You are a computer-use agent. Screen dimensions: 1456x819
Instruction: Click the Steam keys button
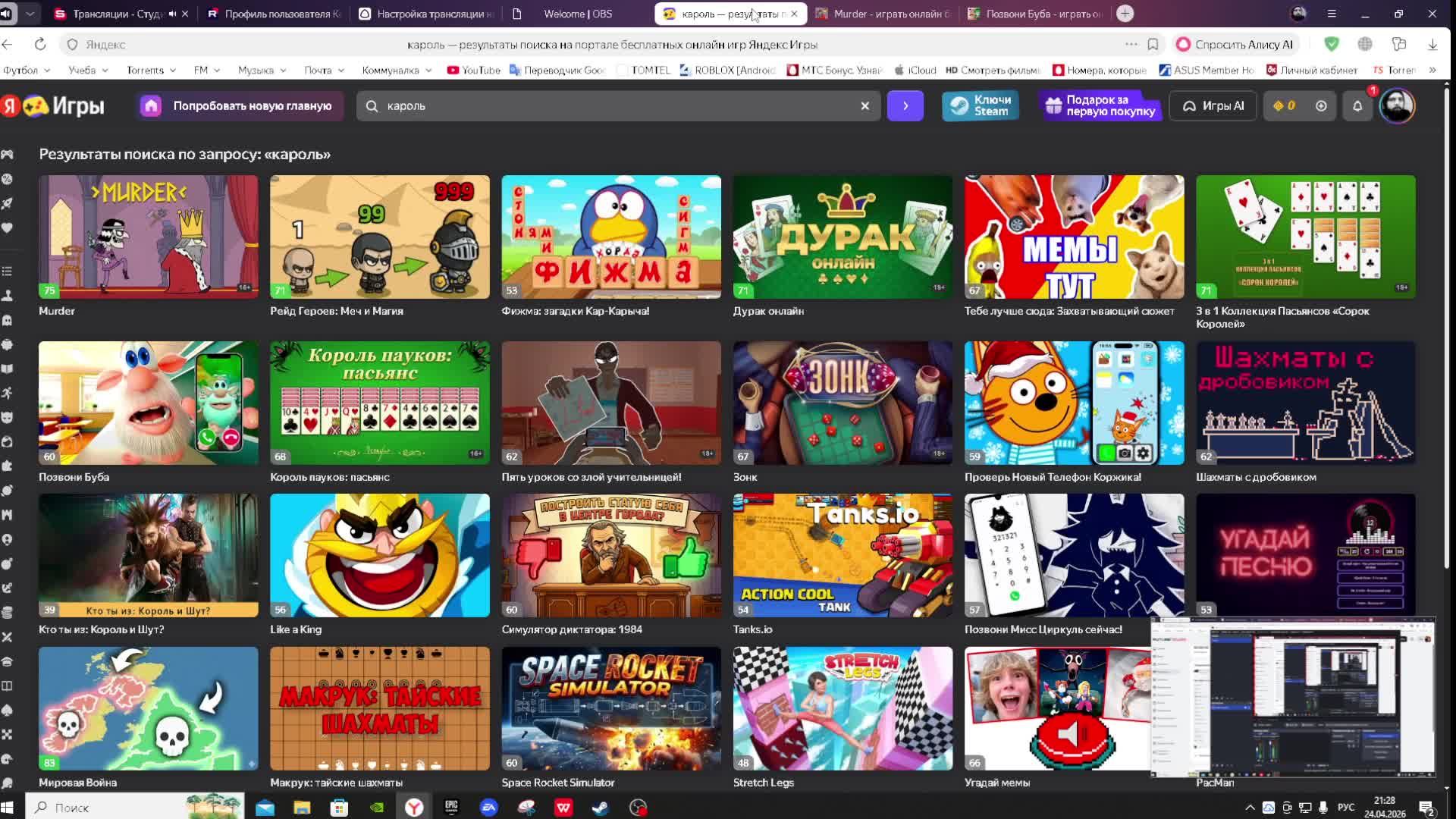981,106
